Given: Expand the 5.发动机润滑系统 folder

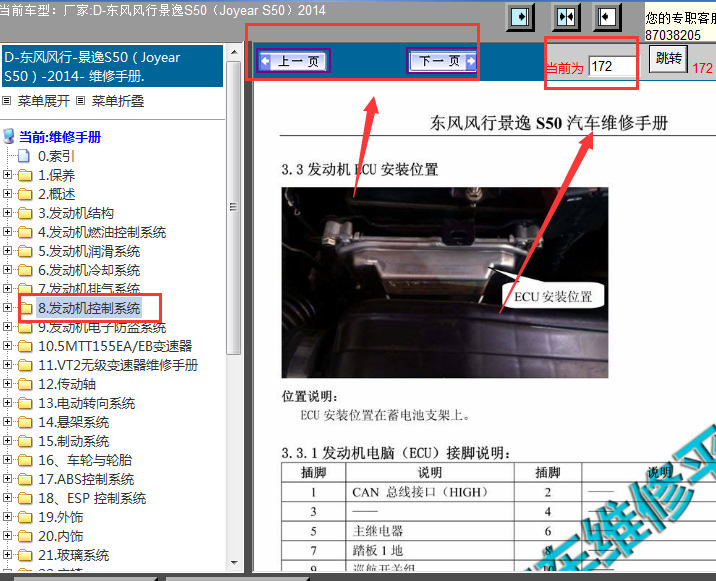Looking at the screenshot, I should pos(7,251).
